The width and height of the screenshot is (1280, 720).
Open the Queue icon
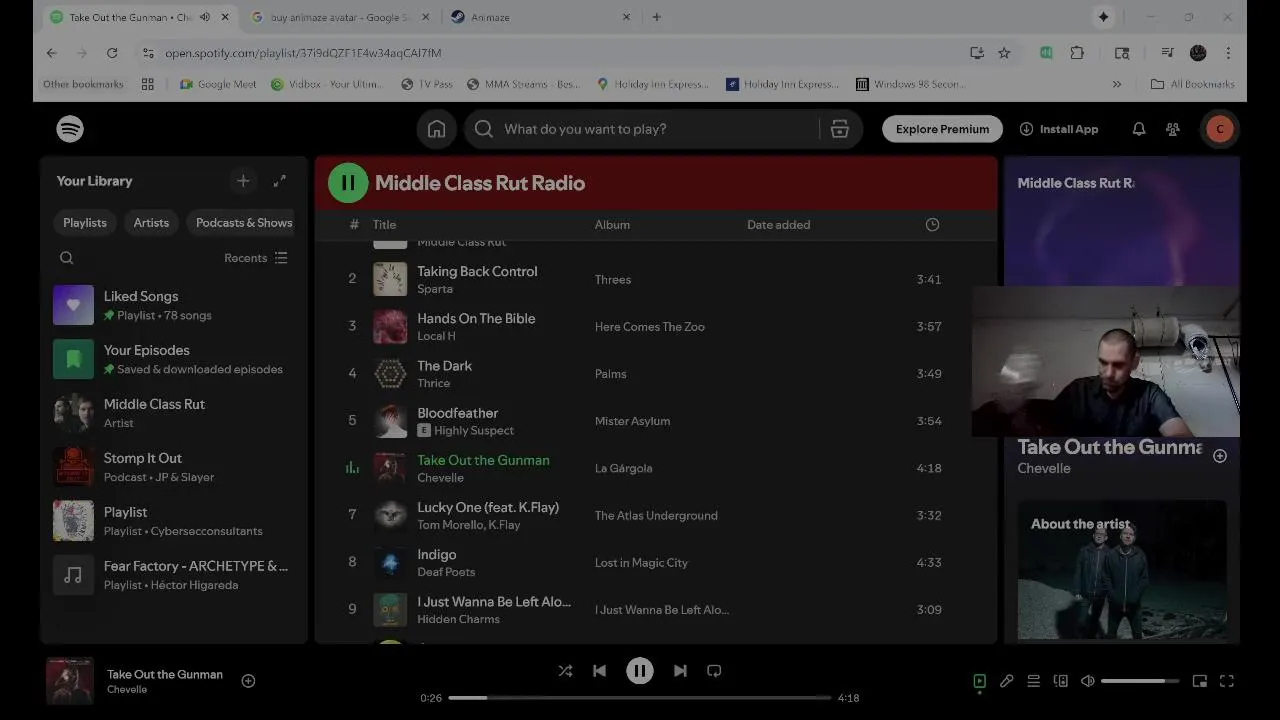pos(1034,681)
